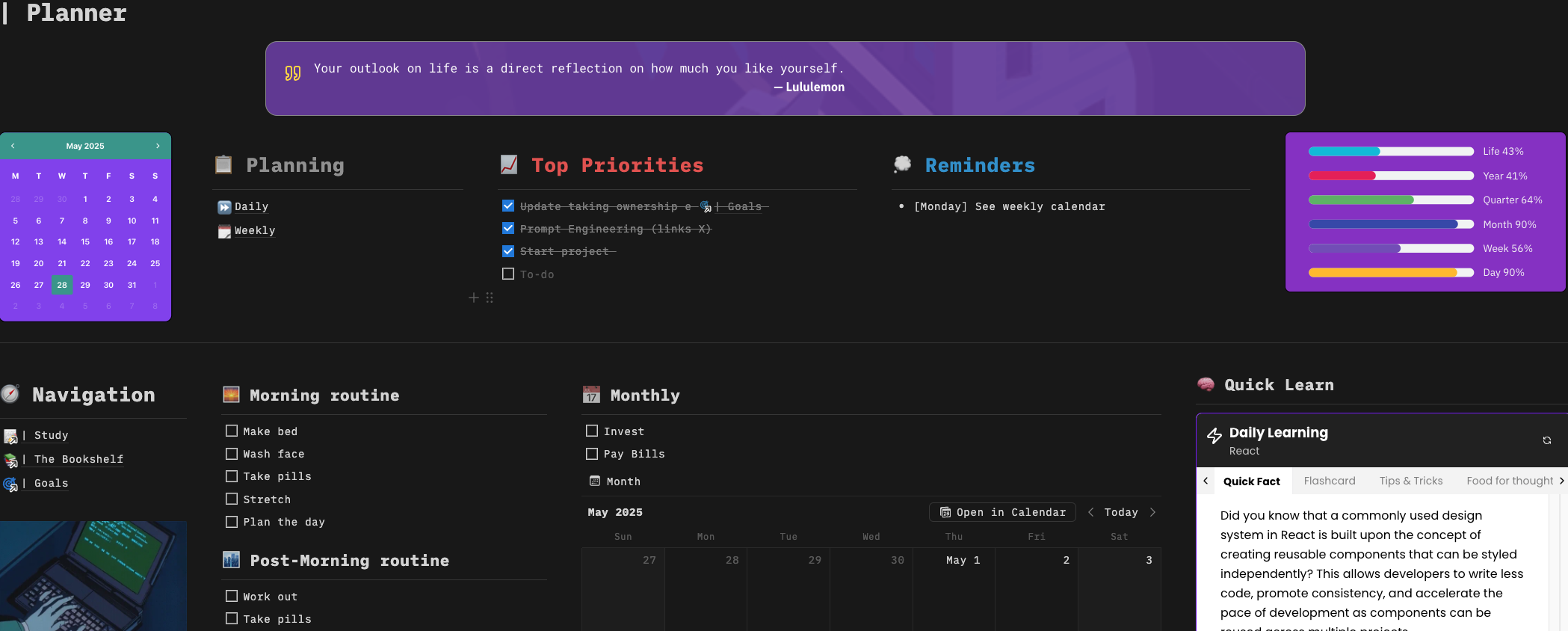Viewport: 1568px width, 631px height.
Task: Check the Stretch checkbox
Action: [x=232, y=499]
